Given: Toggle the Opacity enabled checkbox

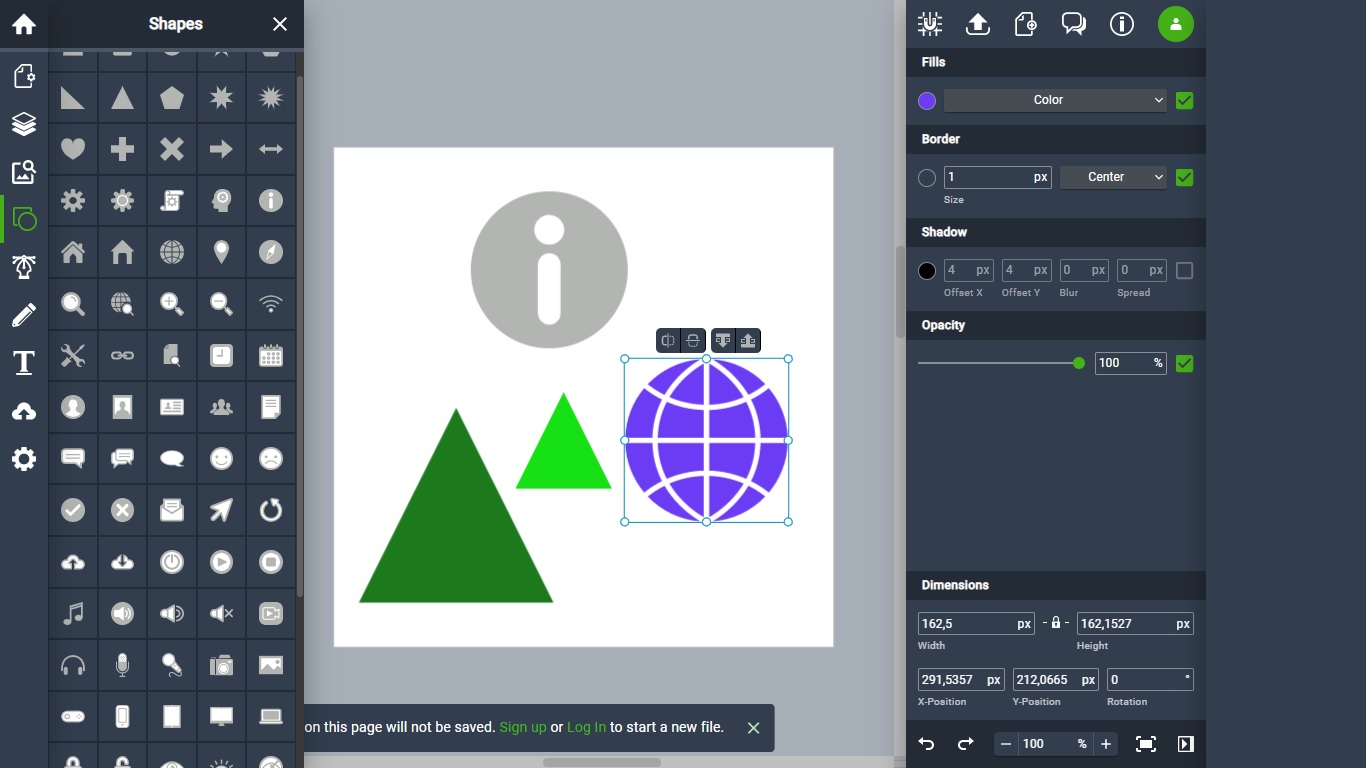Looking at the screenshot, I should click(x=1185, y=363).
